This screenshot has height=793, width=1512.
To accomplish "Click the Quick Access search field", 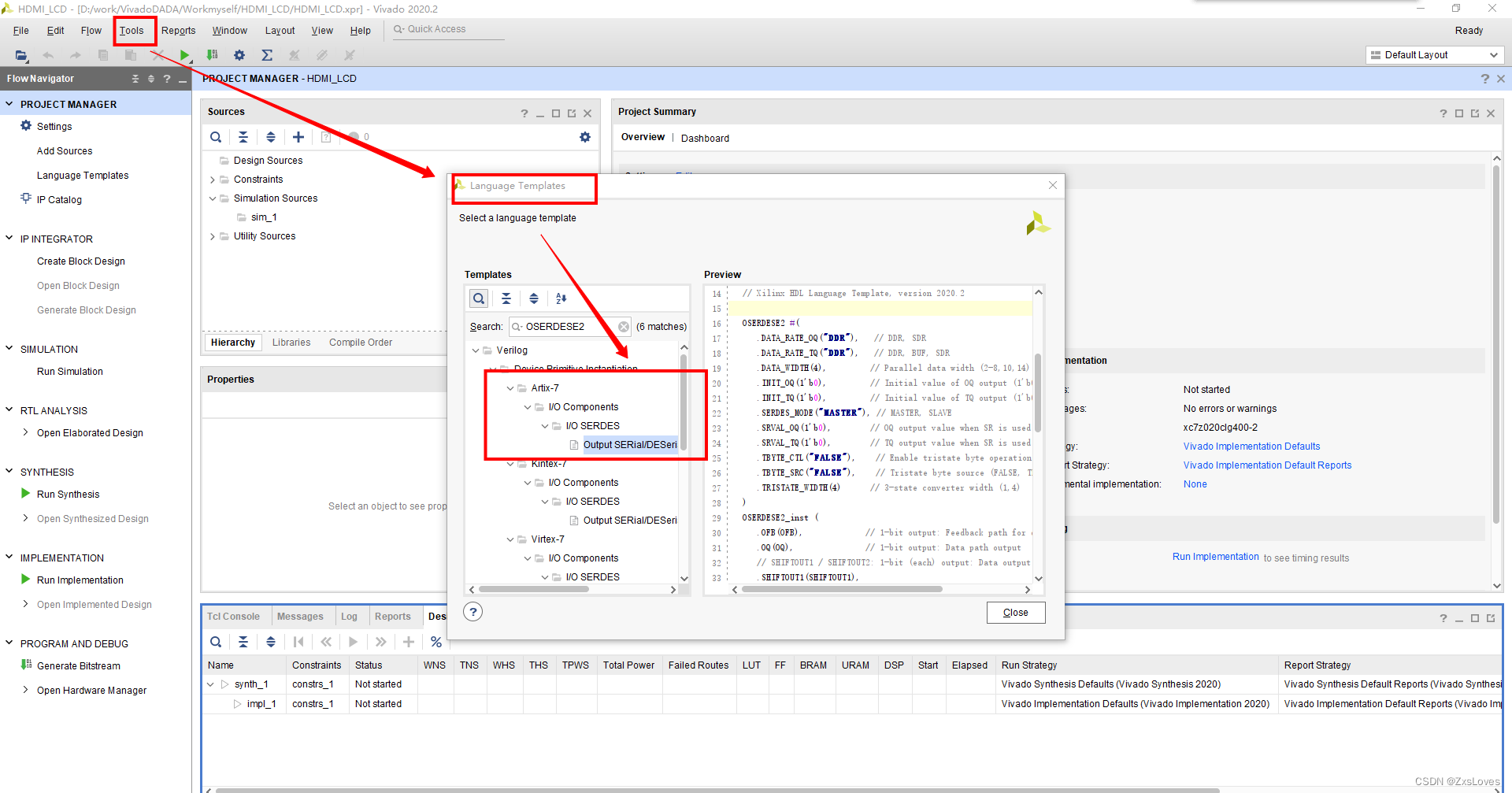I will (x=447, y=30).
